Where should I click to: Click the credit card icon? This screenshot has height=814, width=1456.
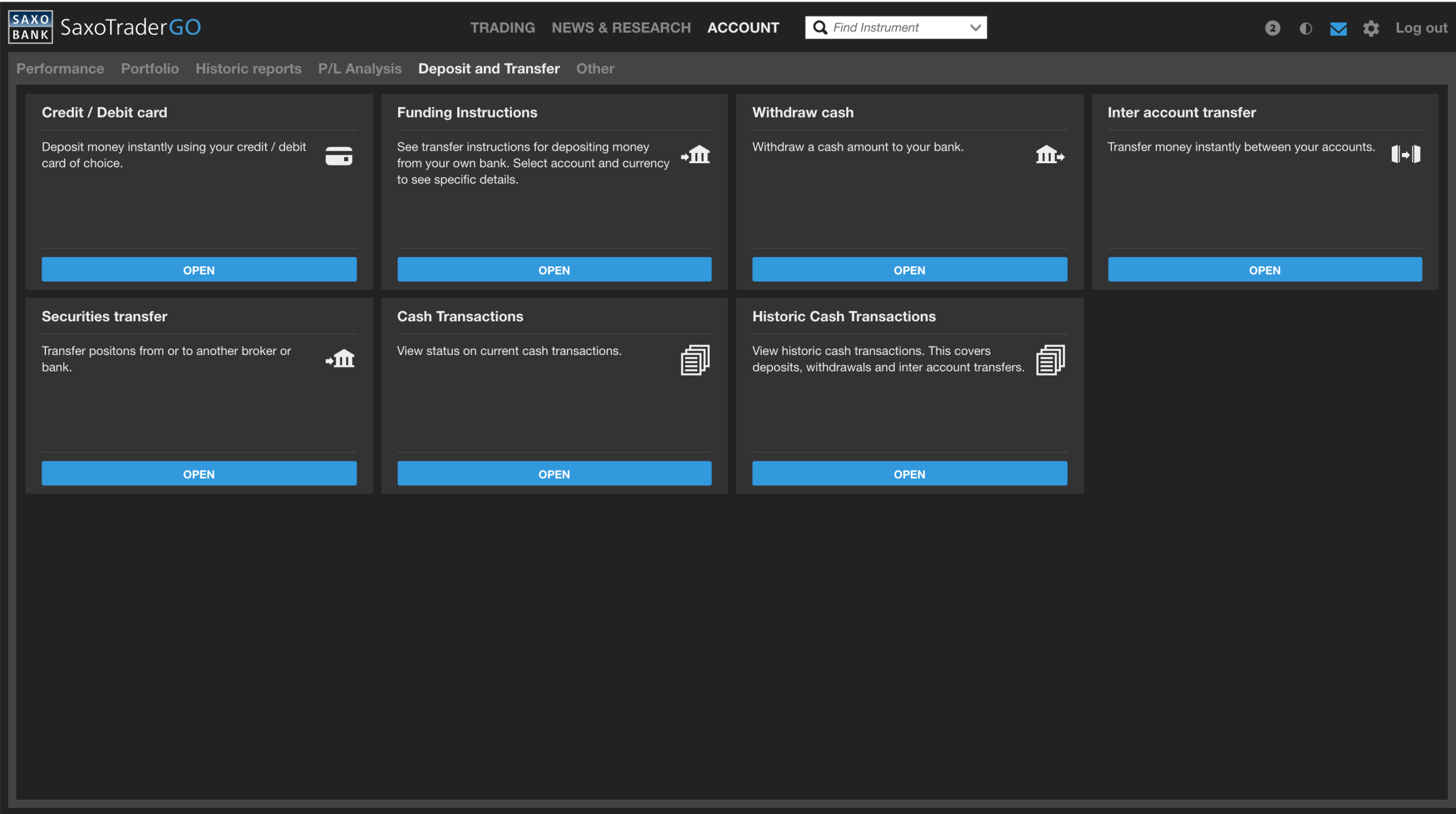(x=338, y=156)
